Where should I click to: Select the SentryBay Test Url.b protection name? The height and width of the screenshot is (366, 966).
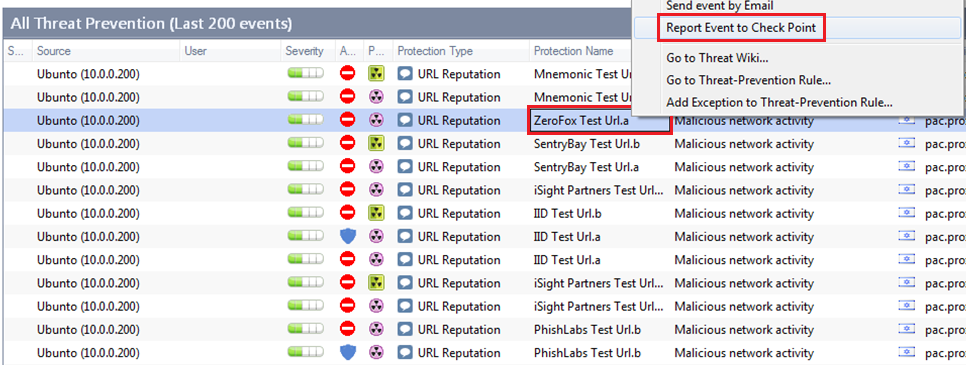586,144
